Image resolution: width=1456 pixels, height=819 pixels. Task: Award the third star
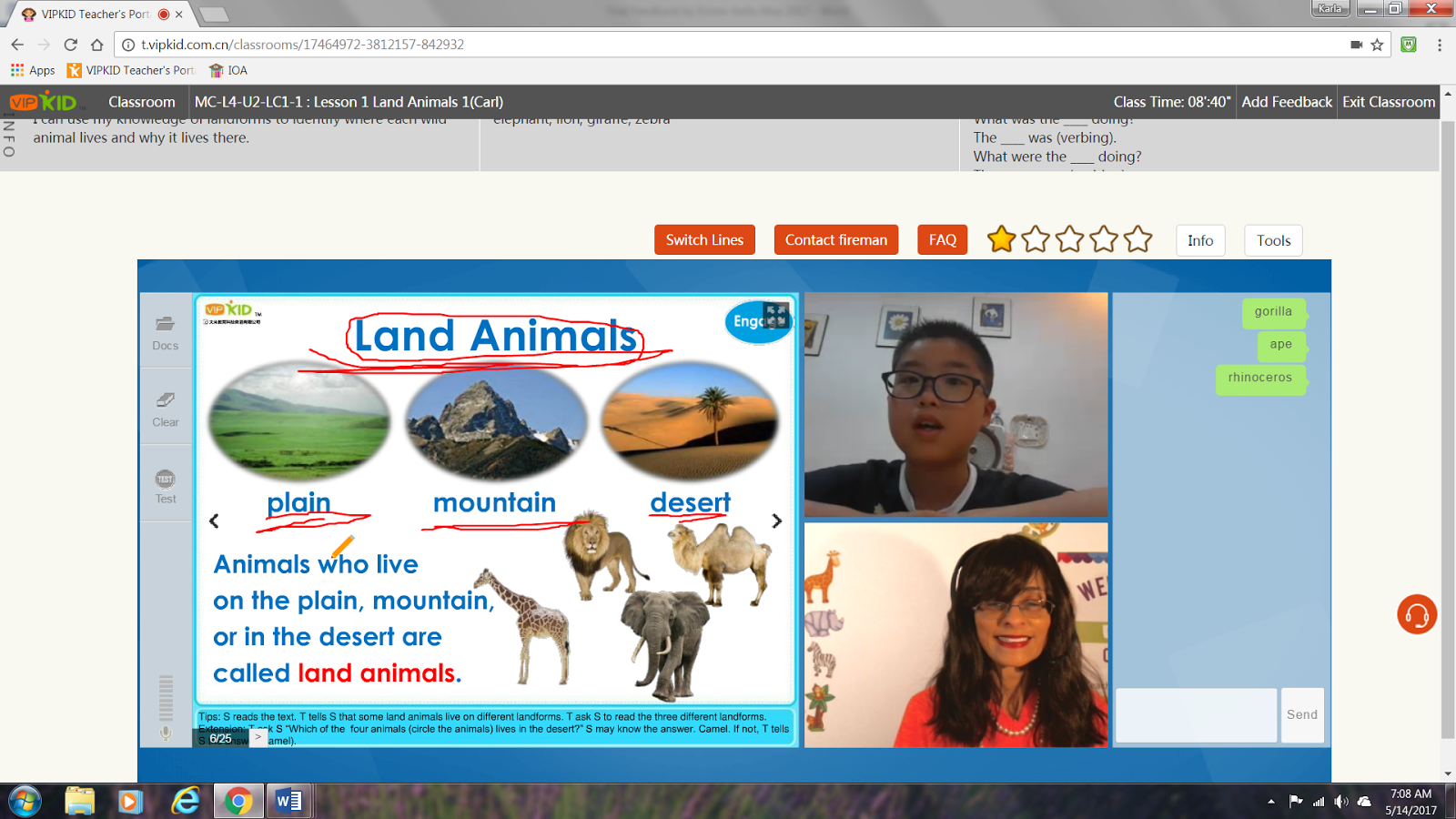(1069, 239)
